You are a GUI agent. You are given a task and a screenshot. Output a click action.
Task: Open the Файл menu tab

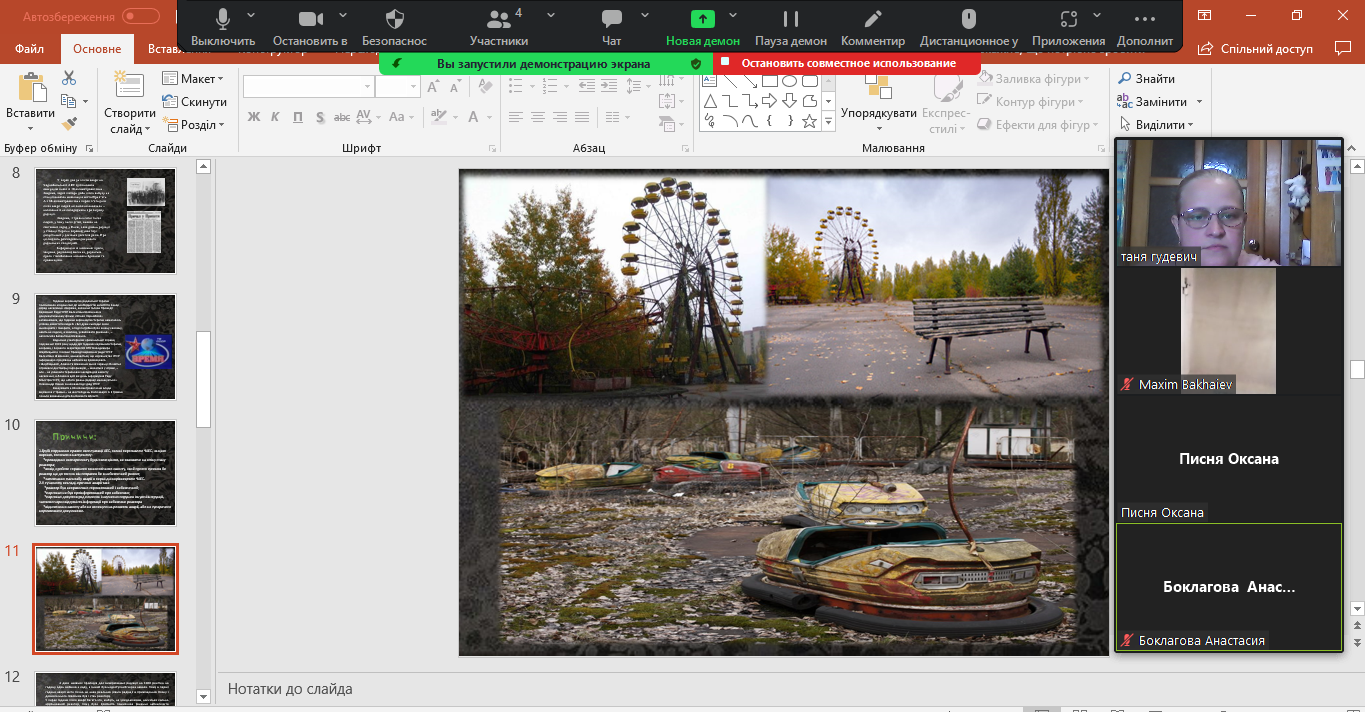click(29, 49)
